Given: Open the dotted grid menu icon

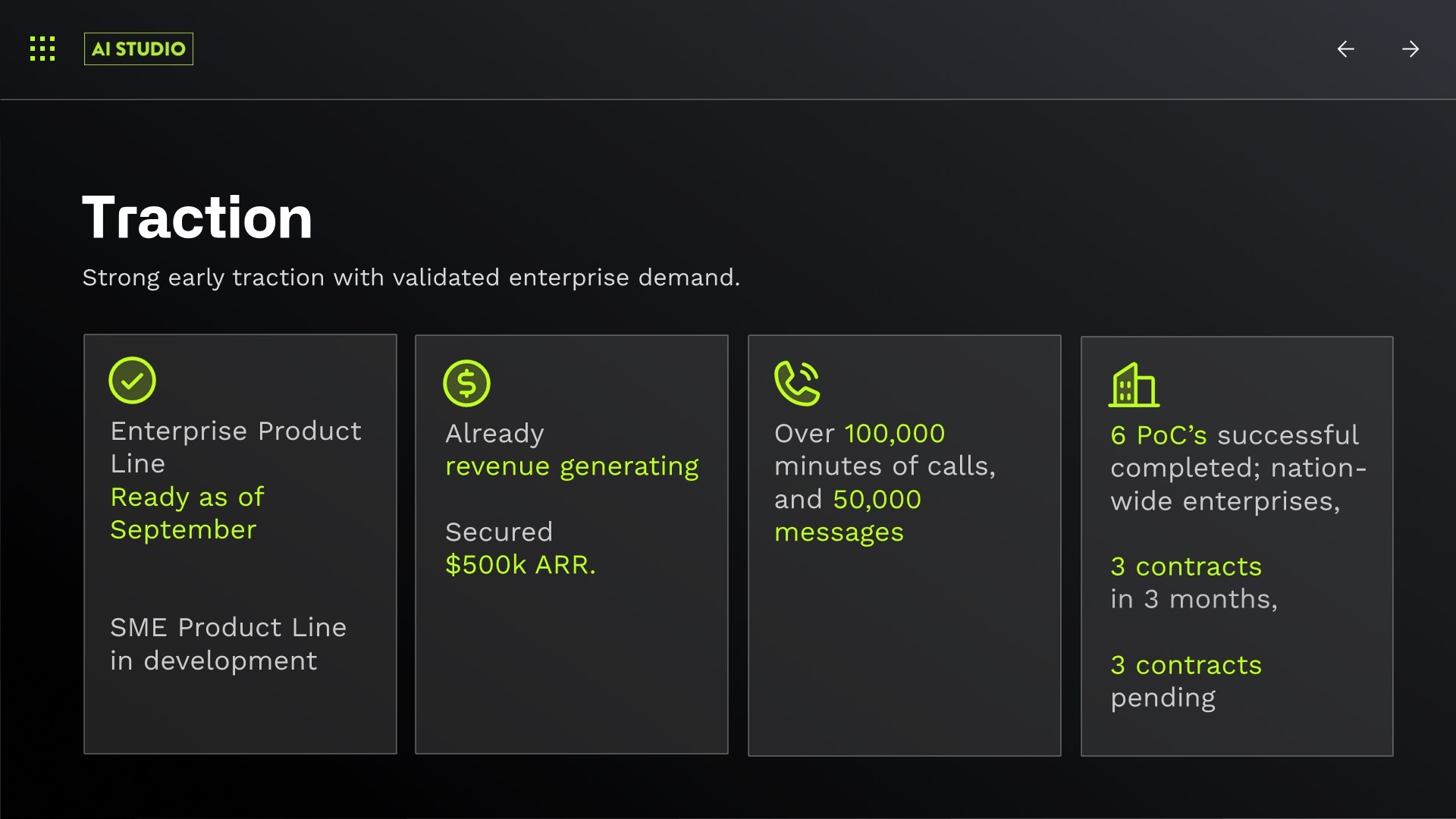Looking at the screenshot, I should (x=42, y=49).
